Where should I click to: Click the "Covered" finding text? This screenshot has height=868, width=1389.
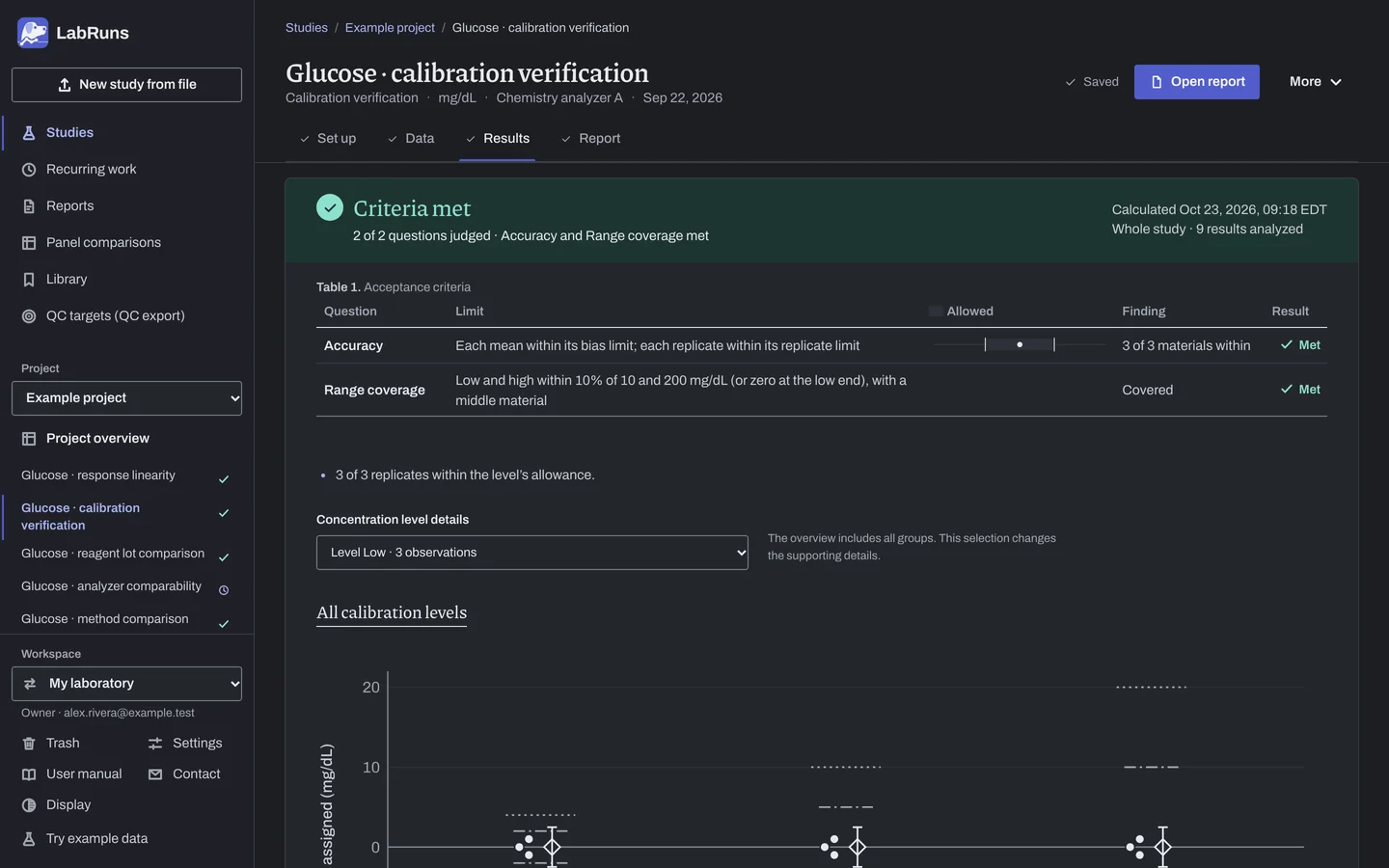click(x=1148, y=391)
